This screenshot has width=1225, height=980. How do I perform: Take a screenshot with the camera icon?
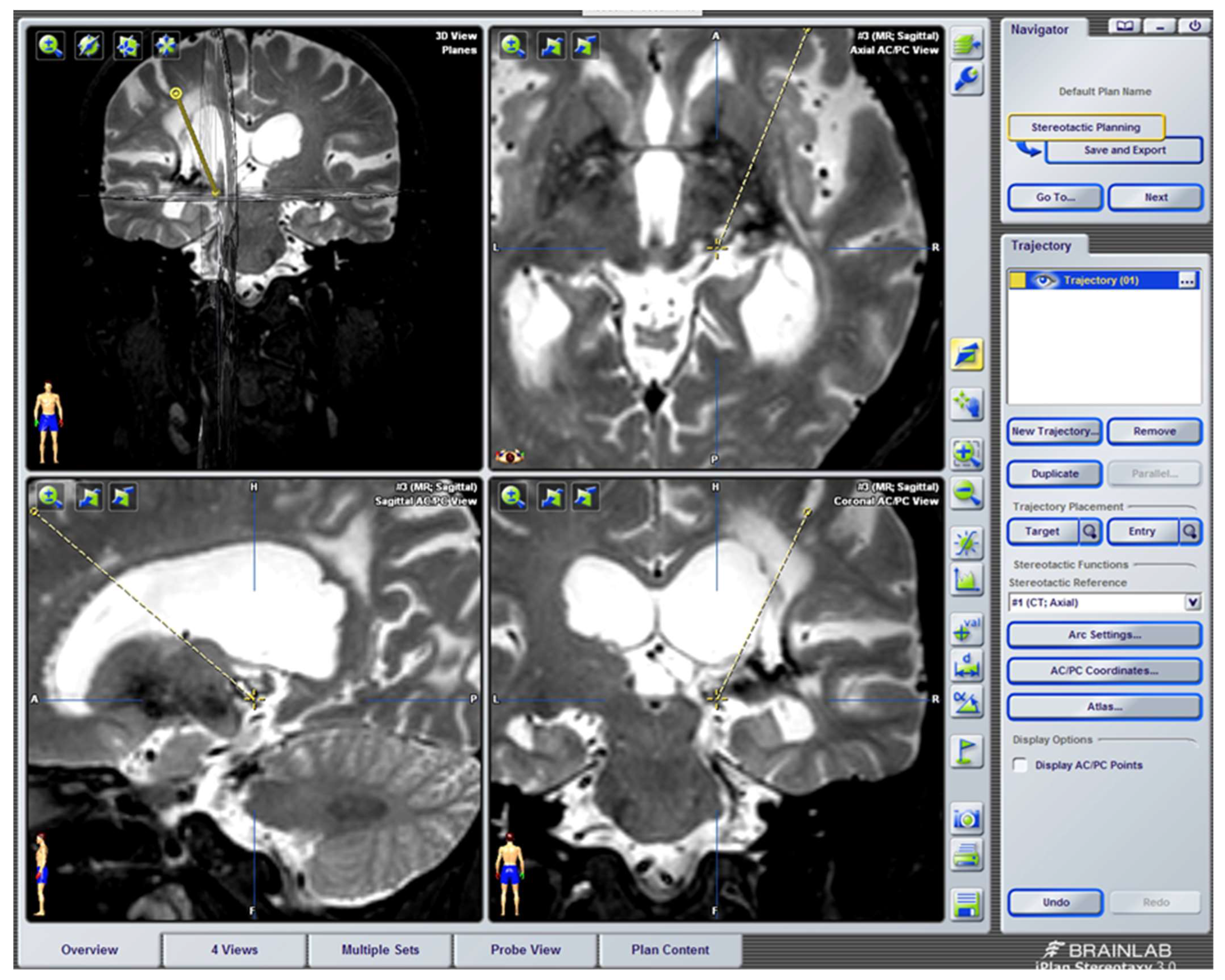click(967, 819)
